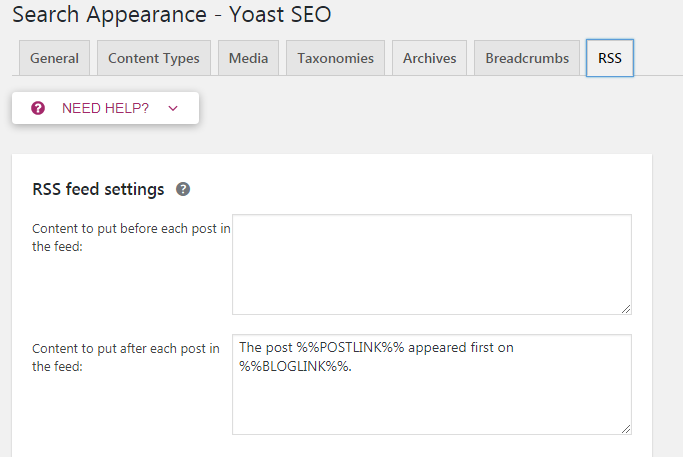Click the 'Content to put after each post' label
This screenshot has height=457, width=683.
point(126,357)
